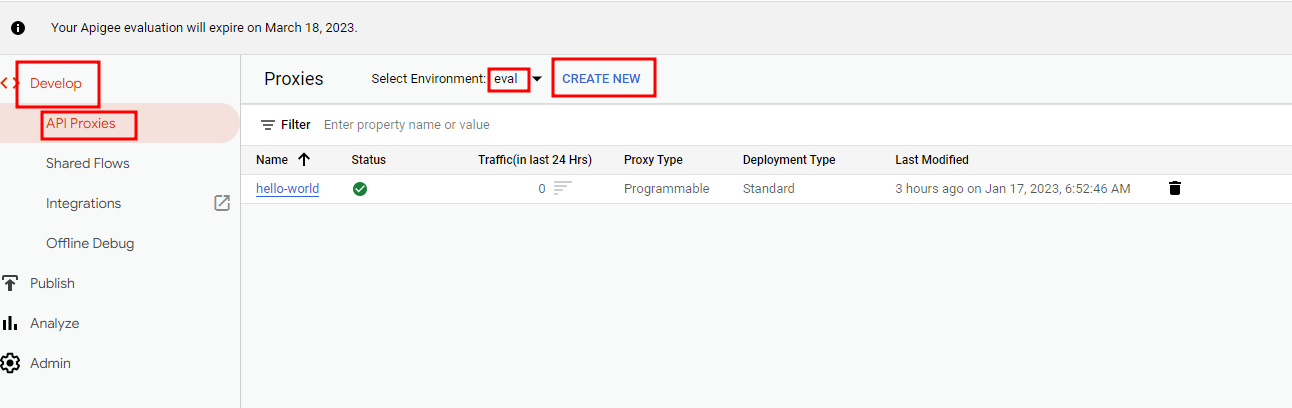Click the Filter lines icon
This screenshot has width=1292, height=408.
point(268,125)
